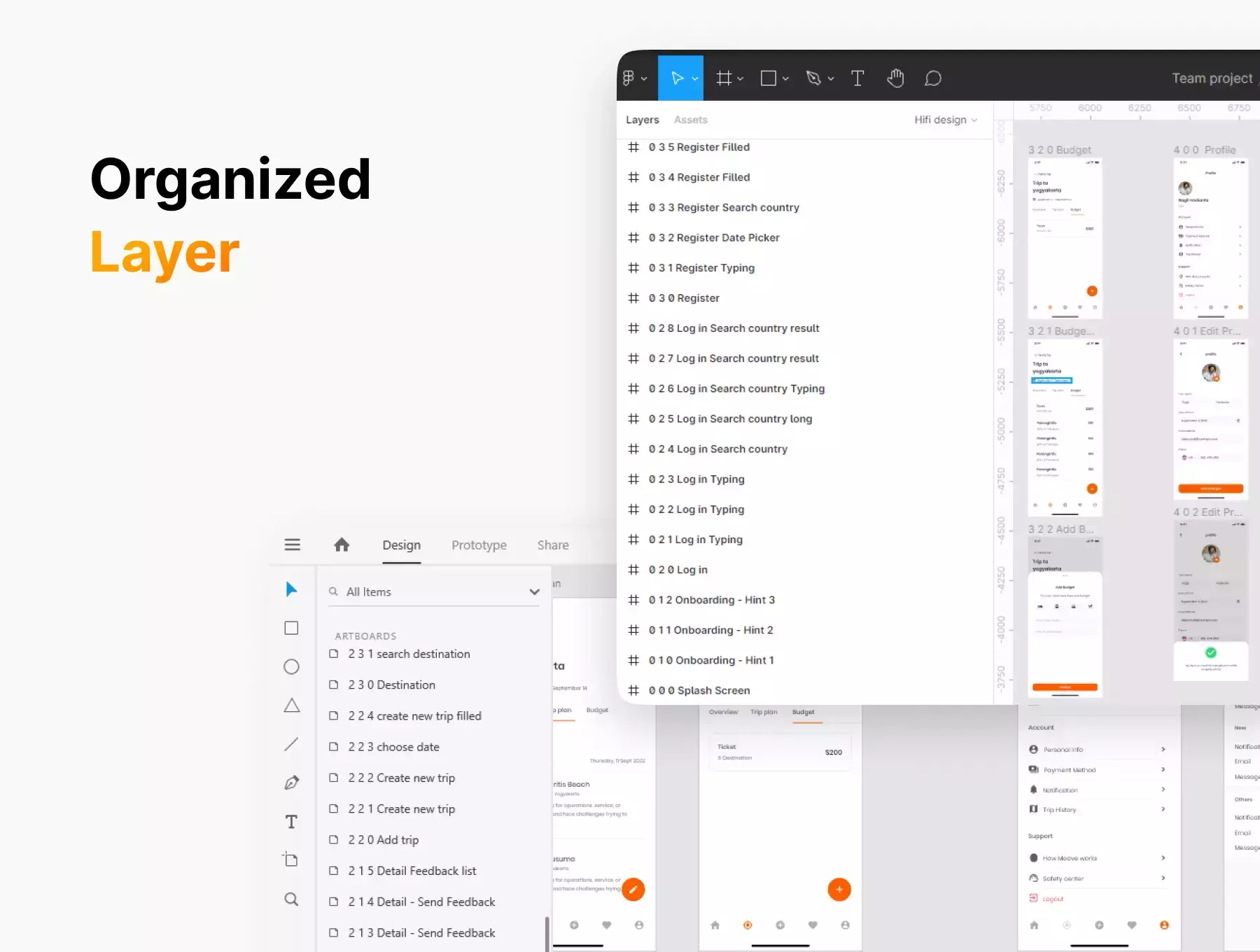
Task: Open the Hifi design page dropdown
Action: 946,120
